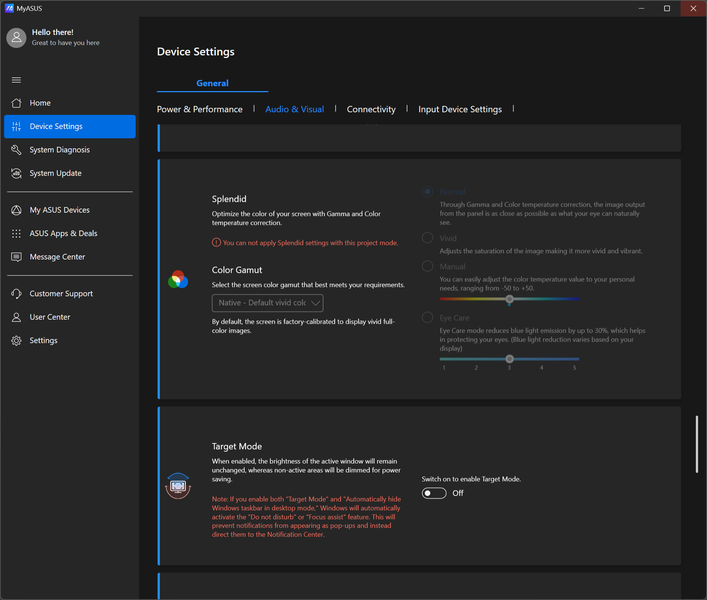Go to System Update
Viewport: 707px width, 600px height.
coord(70,173)
